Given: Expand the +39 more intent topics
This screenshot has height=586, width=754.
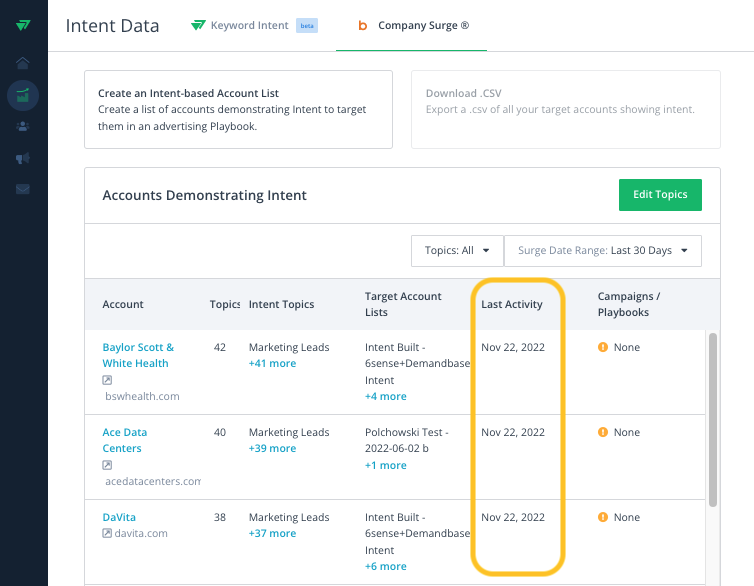Looking at the screenshot, I should click(273, 449).
